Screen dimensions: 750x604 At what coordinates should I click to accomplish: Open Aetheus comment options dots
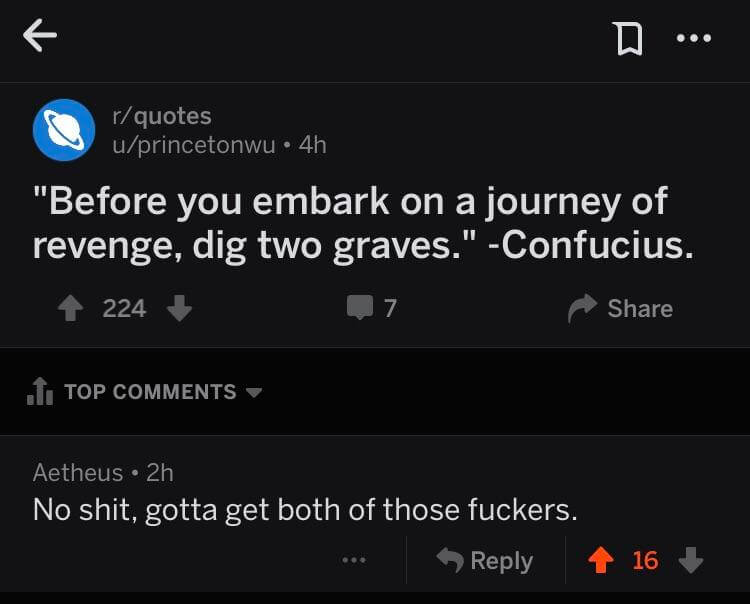[x=354, y=560]
